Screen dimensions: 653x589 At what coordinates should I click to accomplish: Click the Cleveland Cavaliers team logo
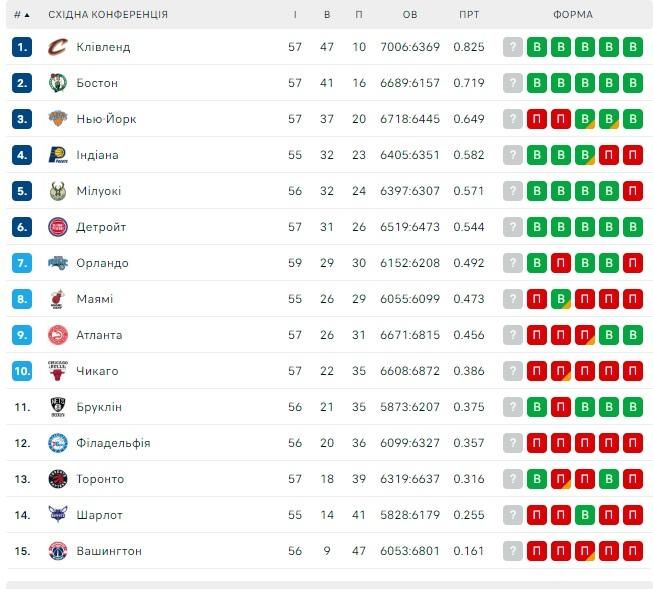pyautogui.click(x=57, y=47)
